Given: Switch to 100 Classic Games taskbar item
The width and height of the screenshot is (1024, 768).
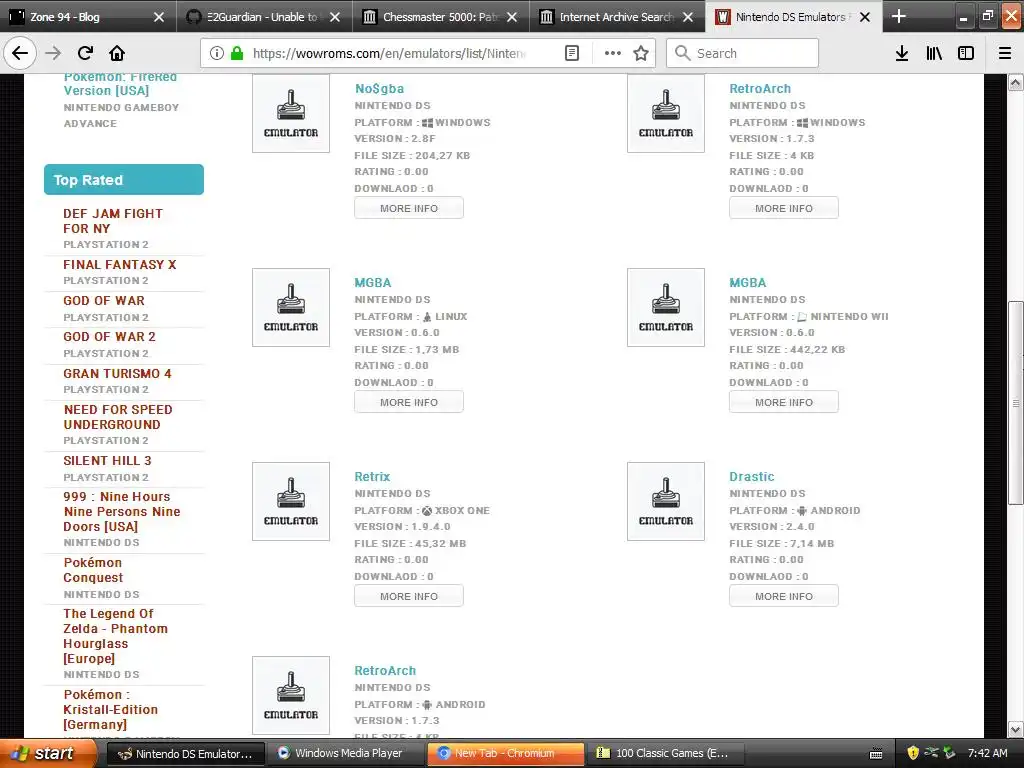Looking at the screenshot, I should click(665, 753).
